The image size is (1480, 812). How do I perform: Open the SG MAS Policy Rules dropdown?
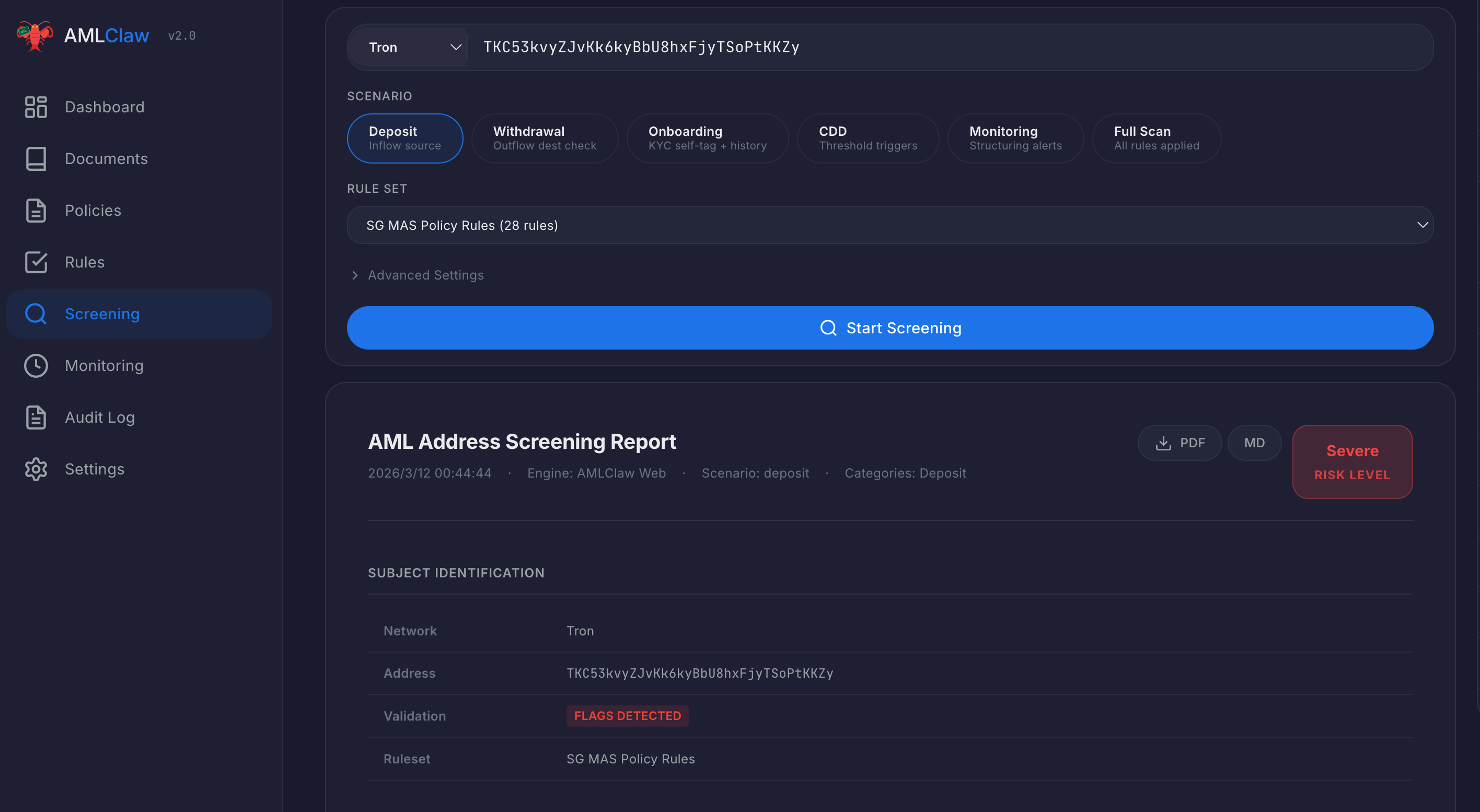[x=889, y=225]
